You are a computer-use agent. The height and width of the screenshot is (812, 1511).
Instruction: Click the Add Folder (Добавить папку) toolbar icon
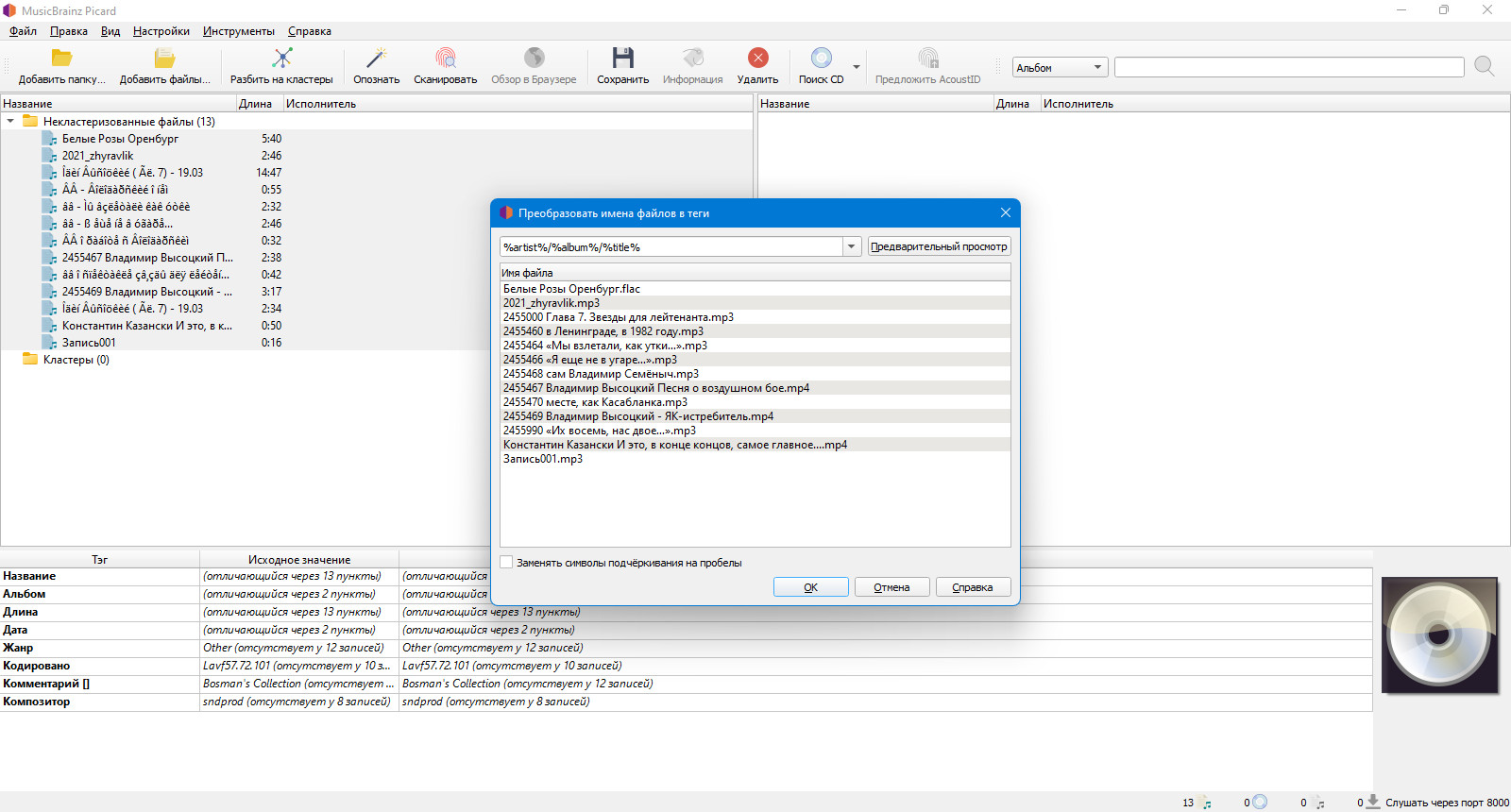click(x=61, y=58)
